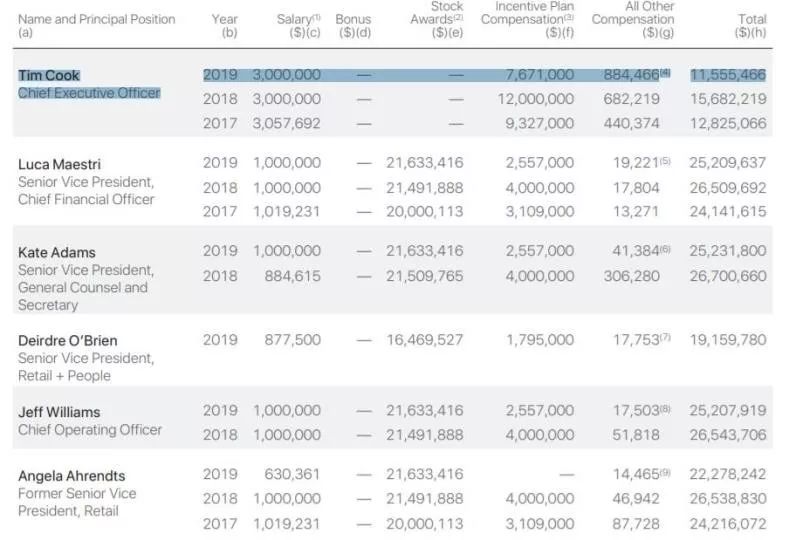Click the Total column header
This screenshot has height=540, width=796.
click(751, 19)
